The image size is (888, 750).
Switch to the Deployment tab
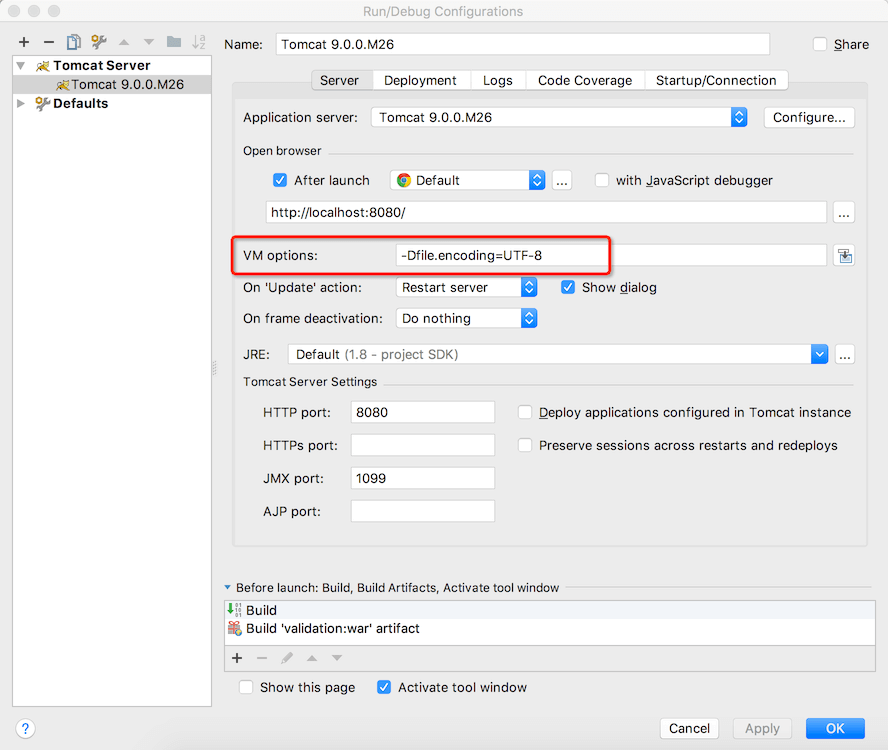[x=420, y=80]
